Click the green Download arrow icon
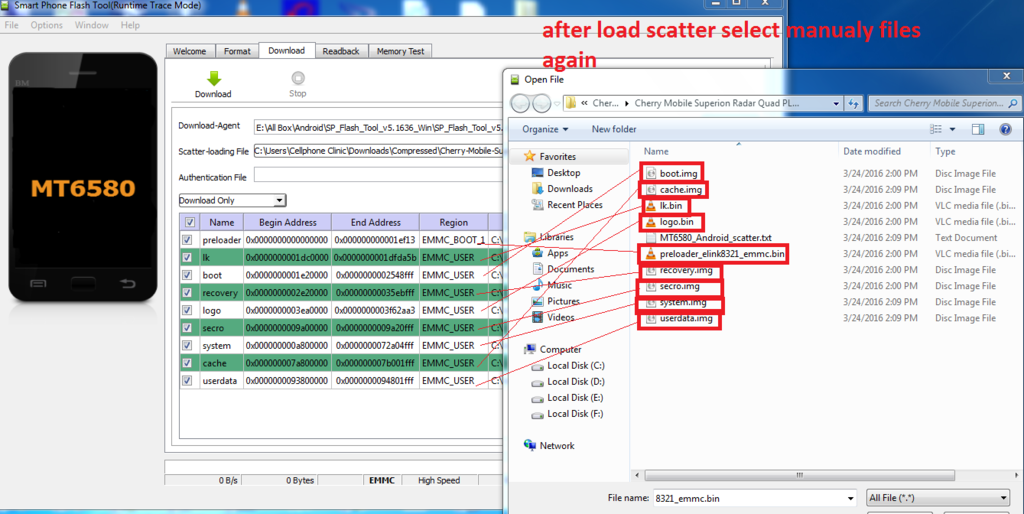This screenshot has height=514, width=1024. click(212, 79)
